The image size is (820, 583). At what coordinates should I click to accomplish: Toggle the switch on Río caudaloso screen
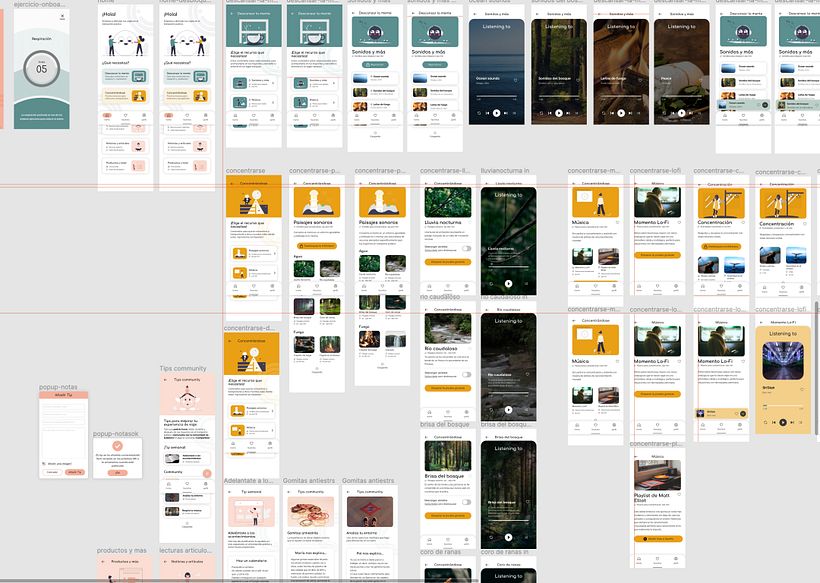coord(466,375)
